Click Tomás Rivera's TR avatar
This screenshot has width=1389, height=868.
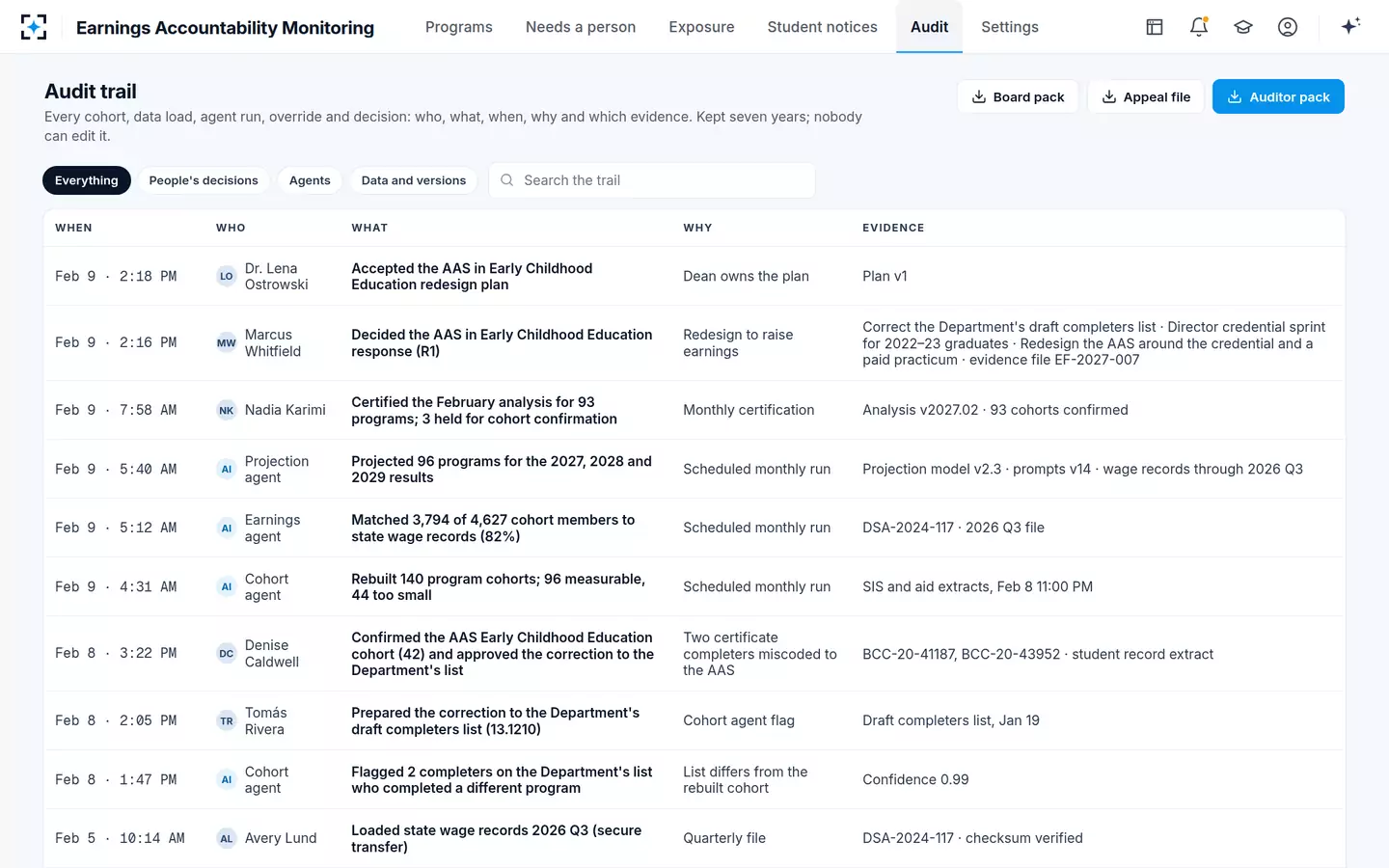pyautogui.click(x=227, y=720)
